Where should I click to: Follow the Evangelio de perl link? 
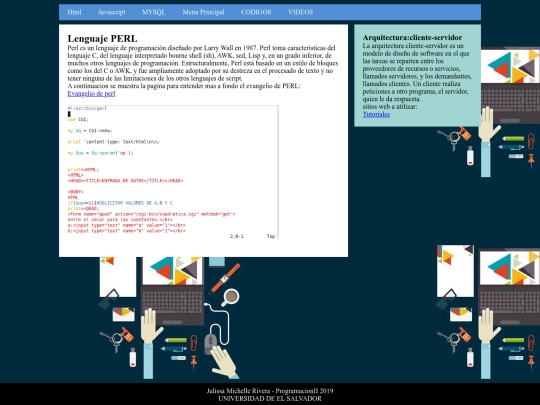(91, 93)
